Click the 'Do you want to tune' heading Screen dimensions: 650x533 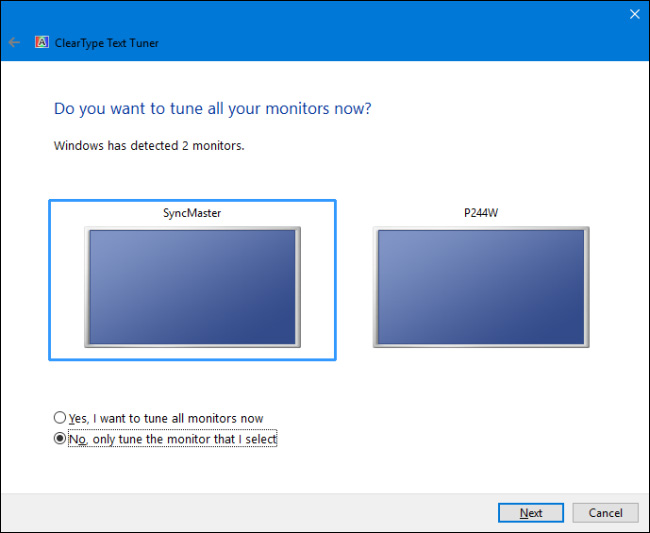[x=218, y=108]
